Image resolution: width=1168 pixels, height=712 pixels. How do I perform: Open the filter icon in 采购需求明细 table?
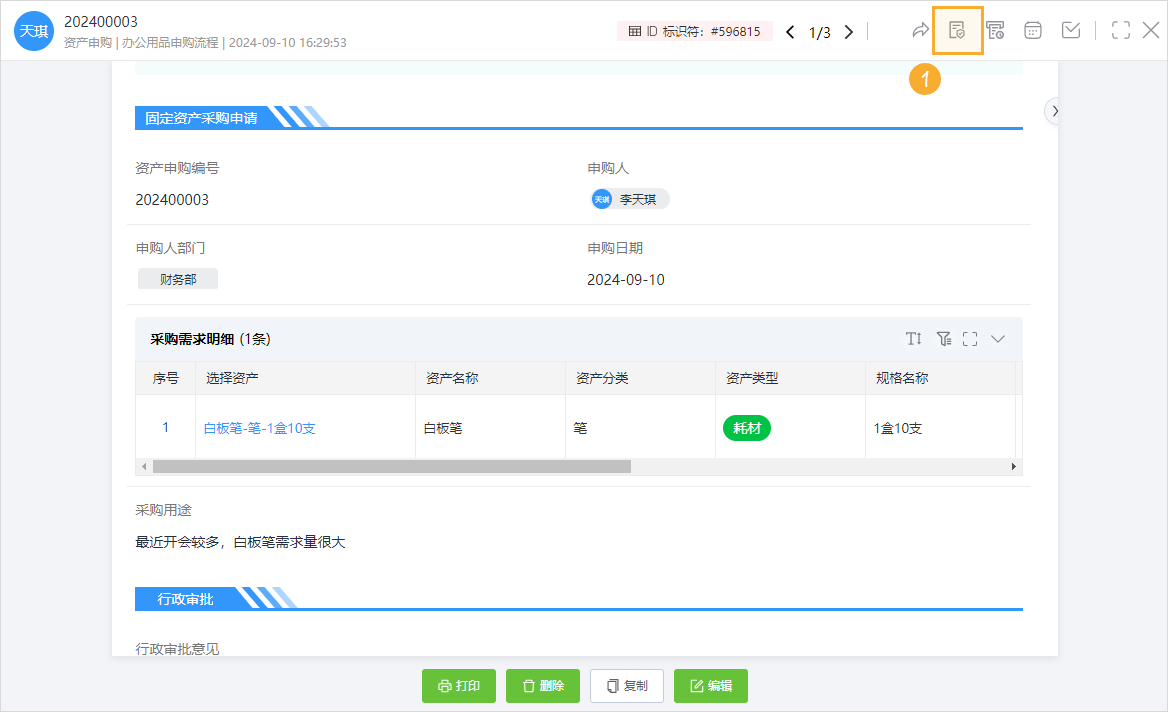(943, 339)
